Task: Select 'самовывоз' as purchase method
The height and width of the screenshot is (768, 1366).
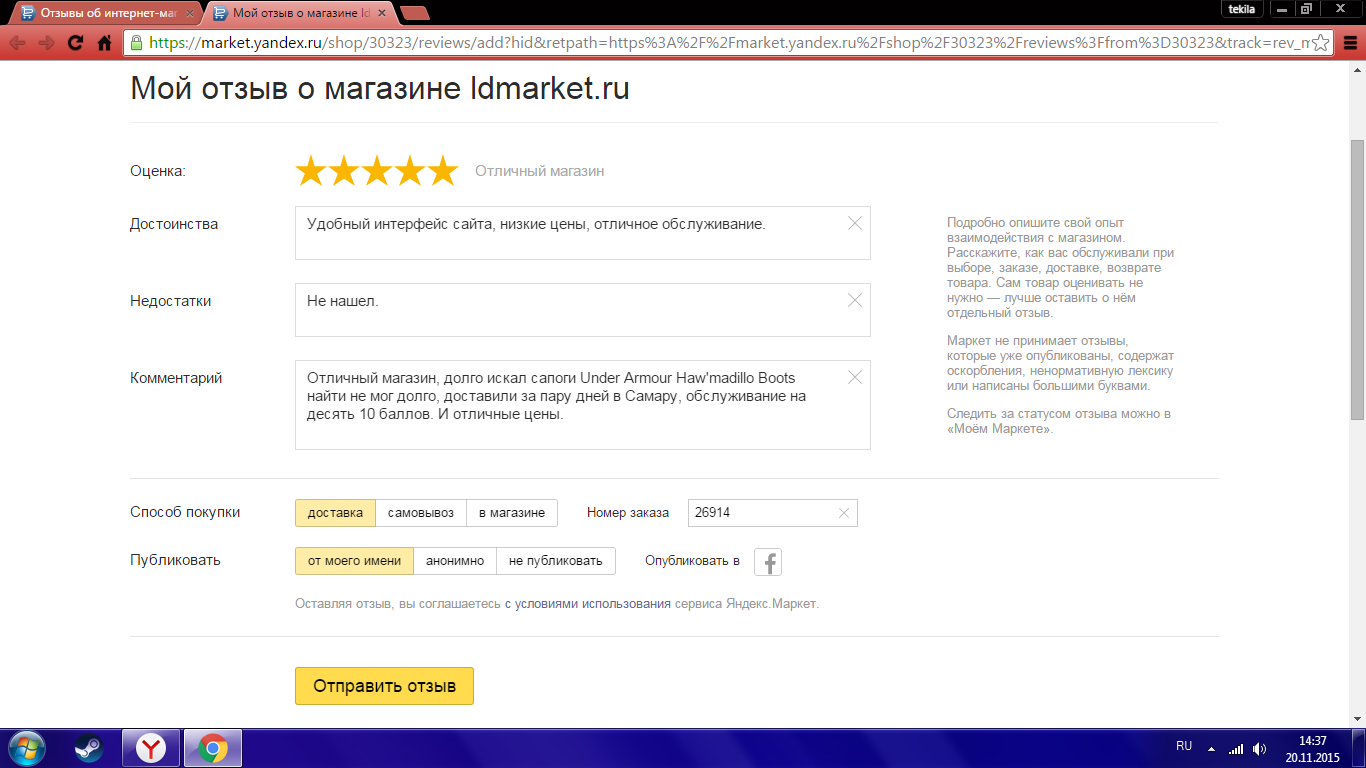Action: click(421, 513)
